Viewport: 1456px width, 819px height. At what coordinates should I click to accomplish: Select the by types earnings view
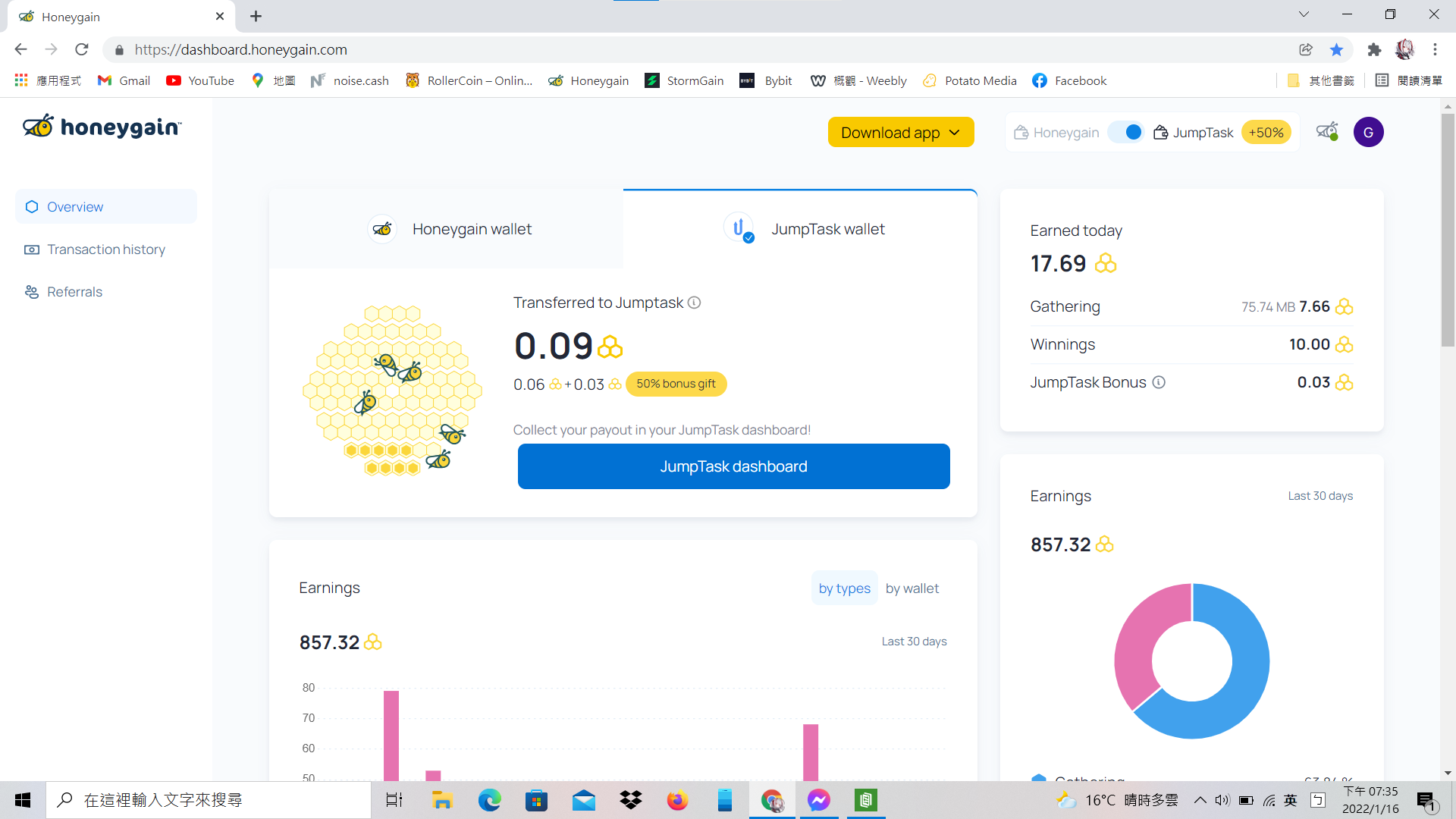pyautogui.click(x=845, y=588)
